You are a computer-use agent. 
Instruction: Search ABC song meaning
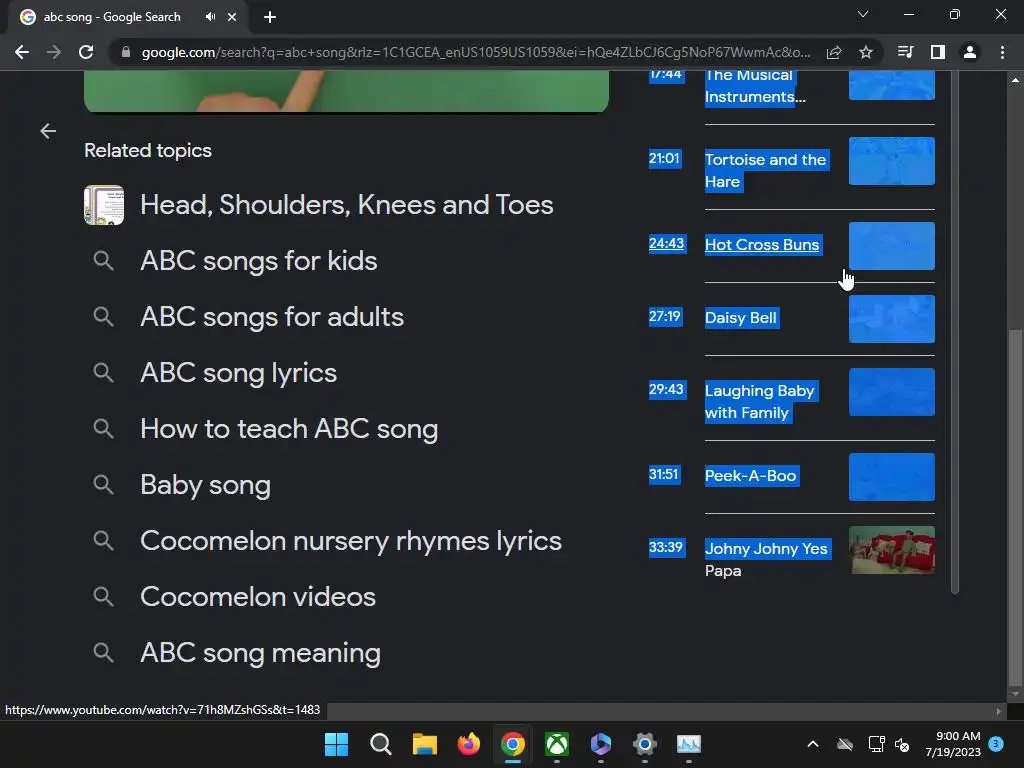tap(260, 653)
